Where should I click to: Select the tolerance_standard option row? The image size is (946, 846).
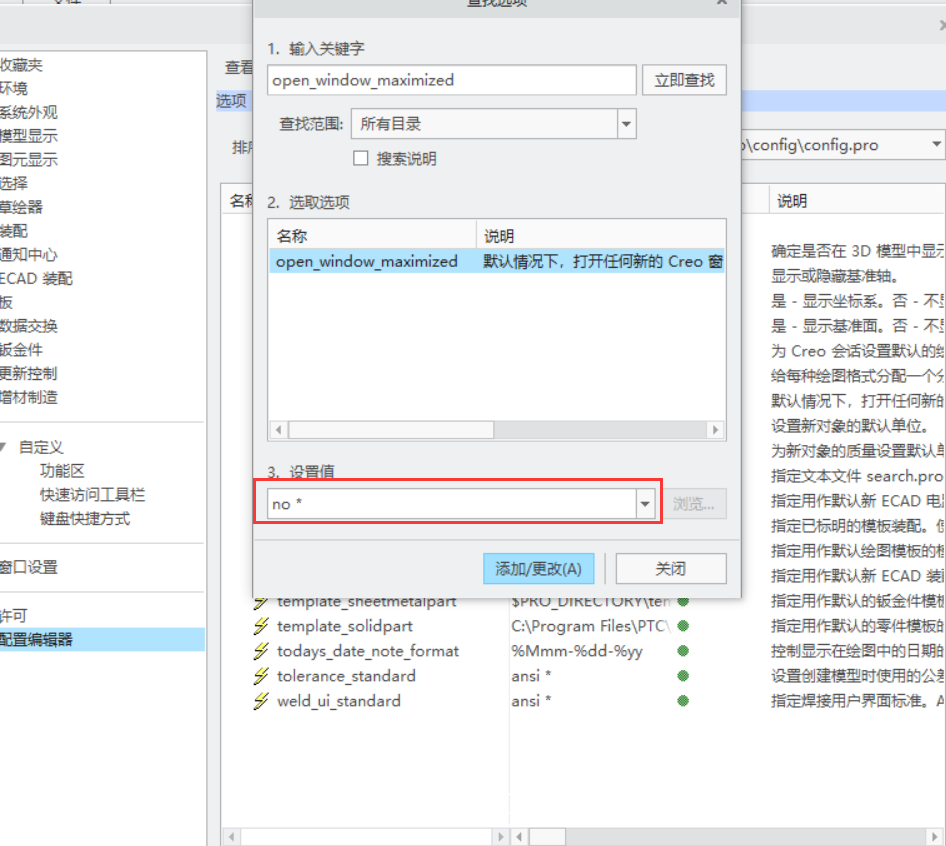click(346, 676)
